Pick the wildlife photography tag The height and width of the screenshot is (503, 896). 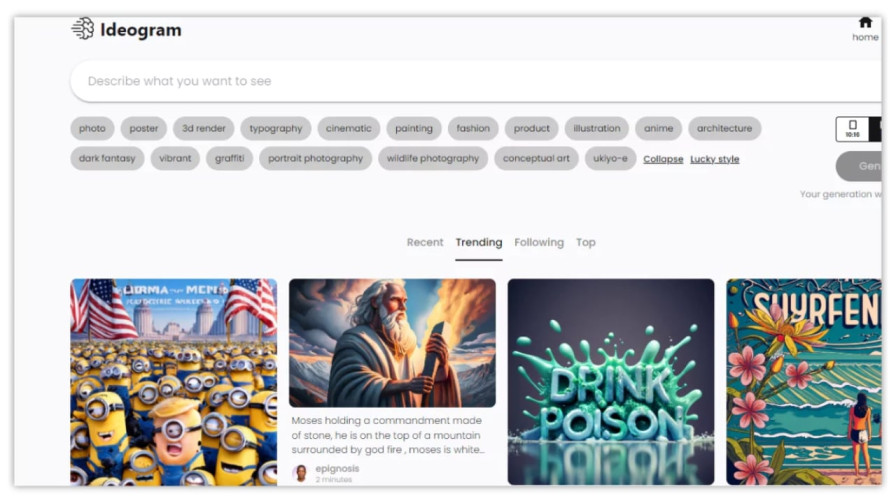click(x=433, y=158)
